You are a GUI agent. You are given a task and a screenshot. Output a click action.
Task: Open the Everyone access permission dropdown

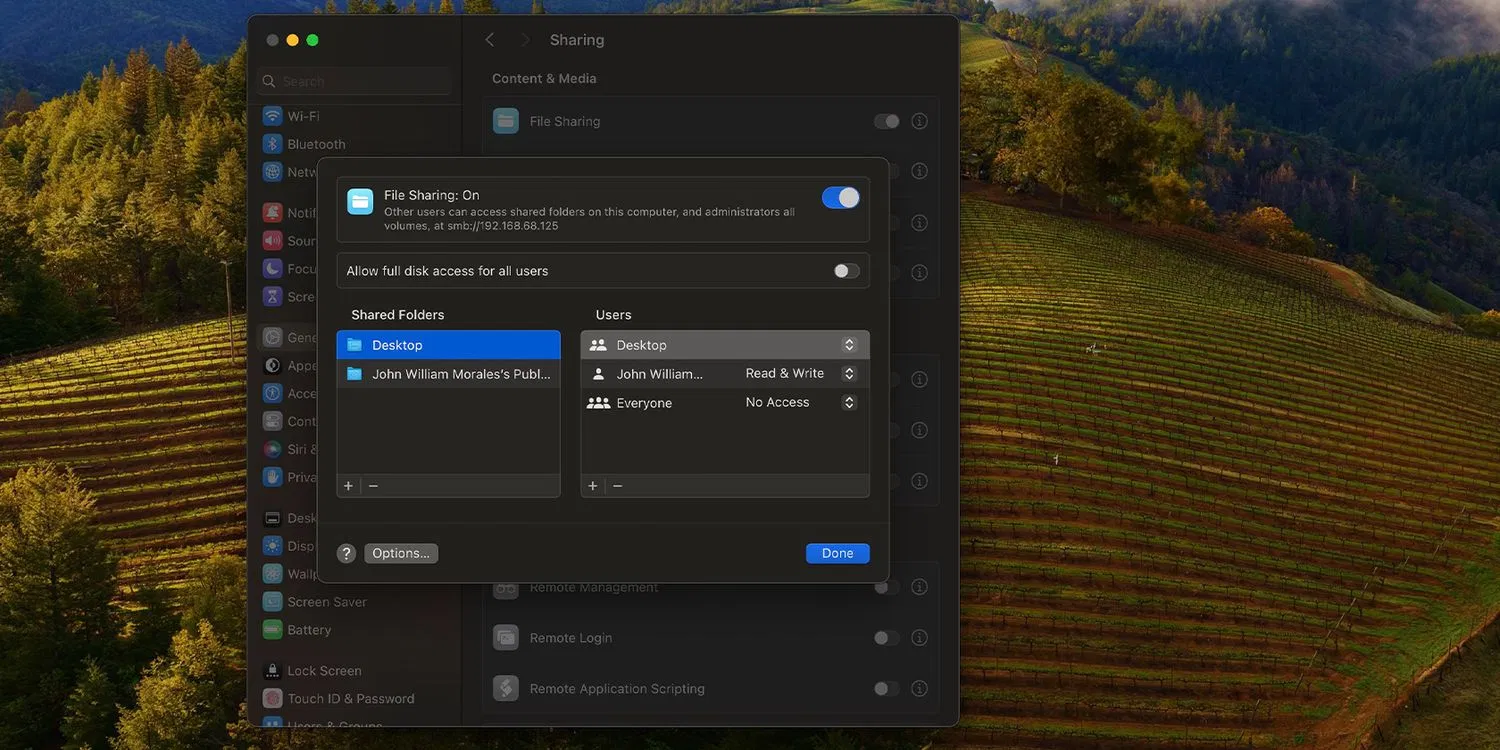[x=848, y=402]
